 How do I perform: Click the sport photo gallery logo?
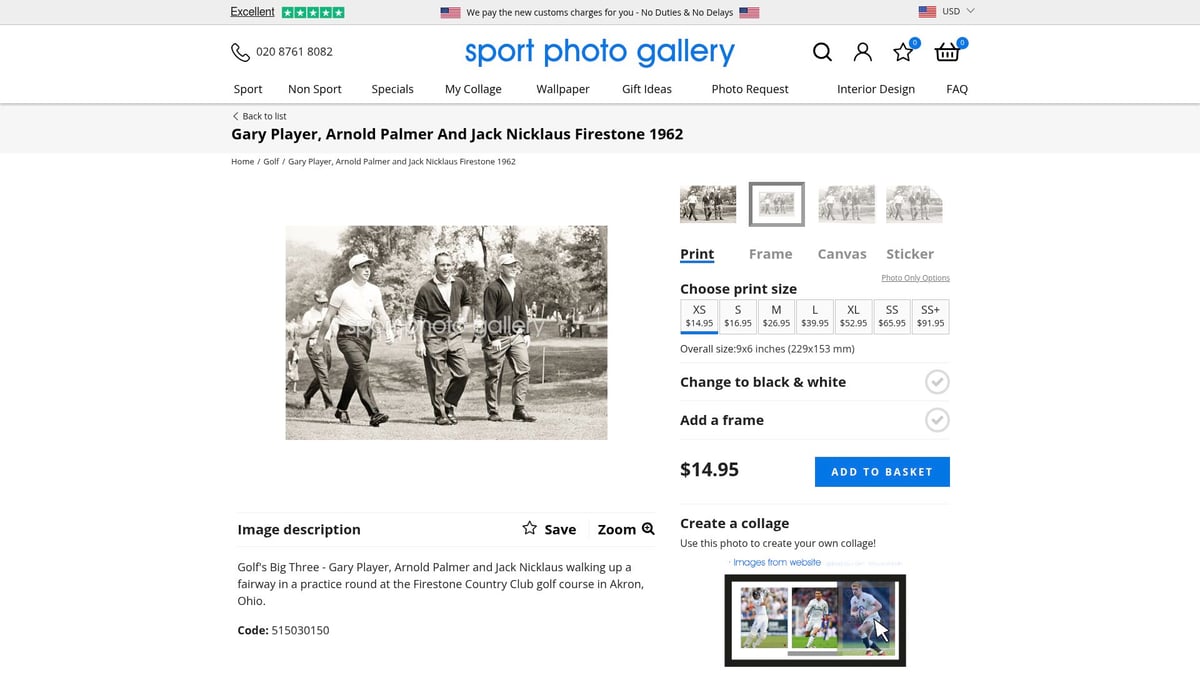[598, 51]
